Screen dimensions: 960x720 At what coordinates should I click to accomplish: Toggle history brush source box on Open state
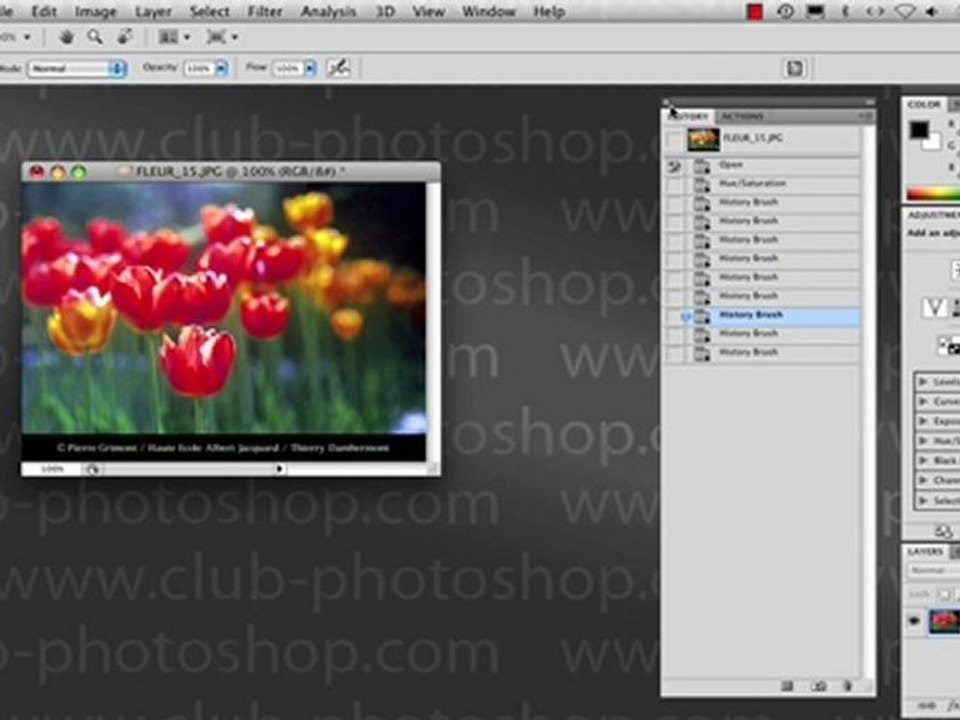(674, 165)
